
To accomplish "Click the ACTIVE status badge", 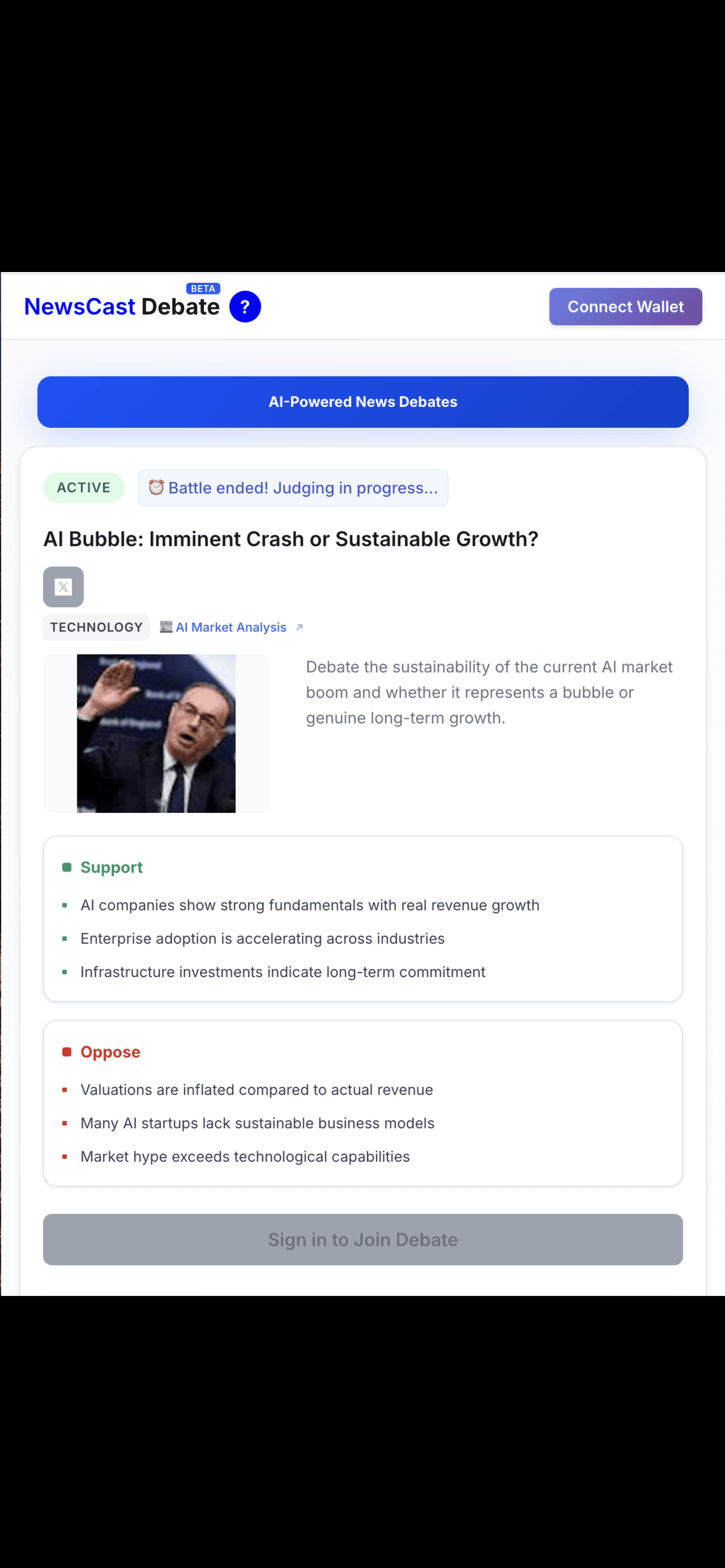I will coord(84,488).
